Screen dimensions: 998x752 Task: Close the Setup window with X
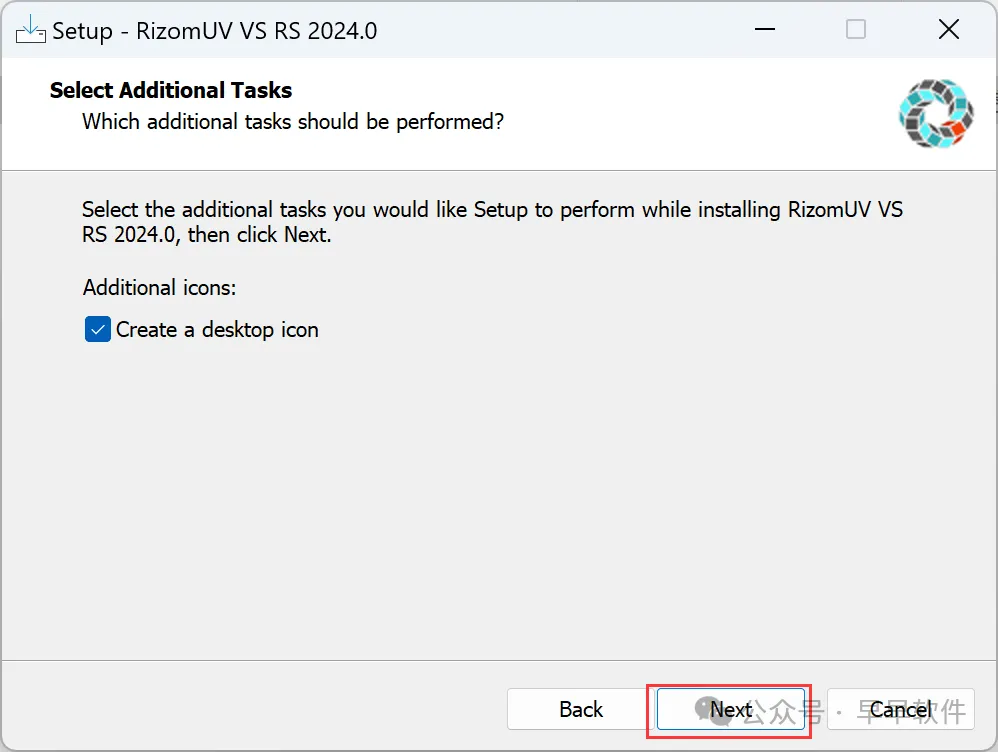click(x=948, y=30)
